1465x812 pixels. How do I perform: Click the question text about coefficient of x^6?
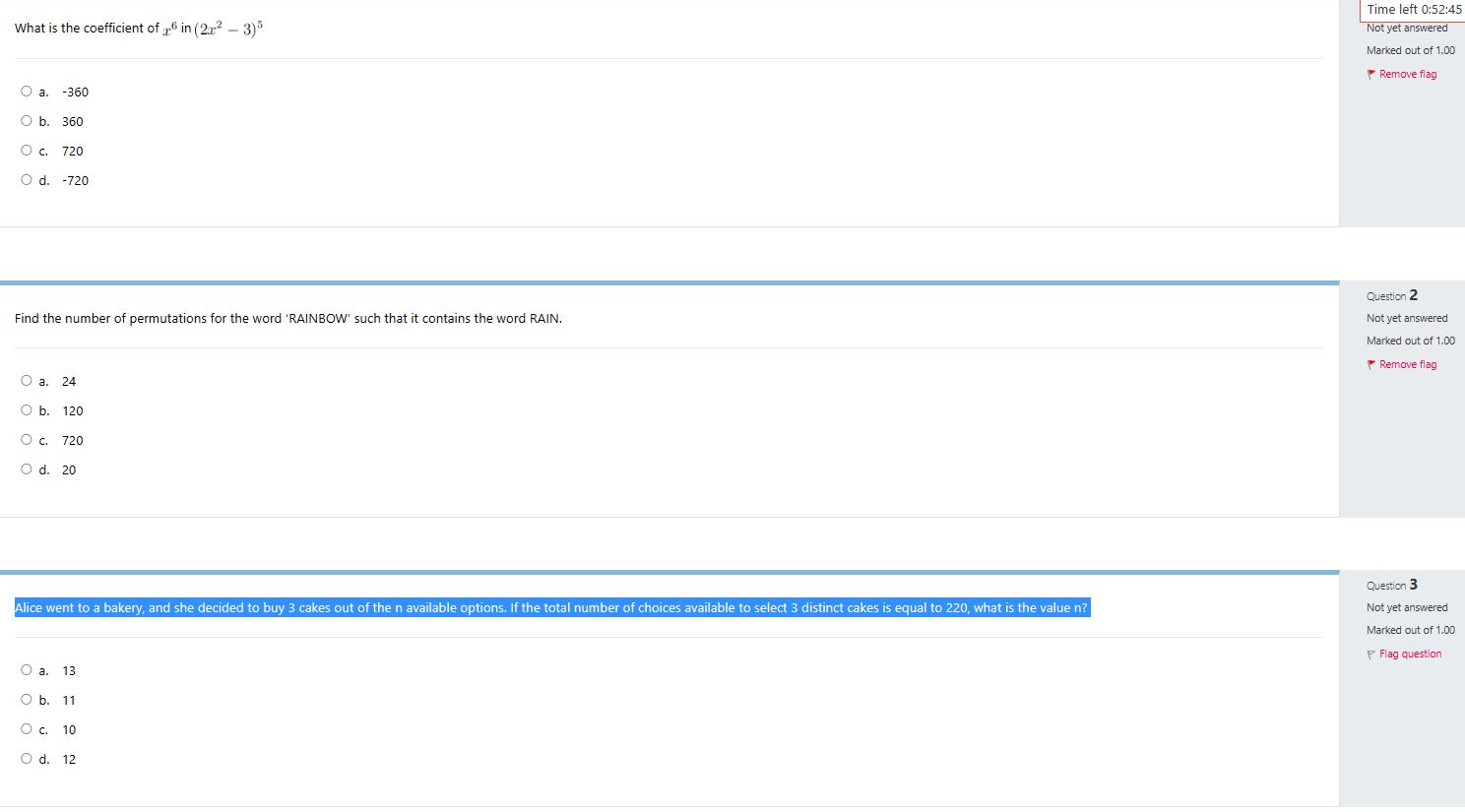(x=139, y=28)
